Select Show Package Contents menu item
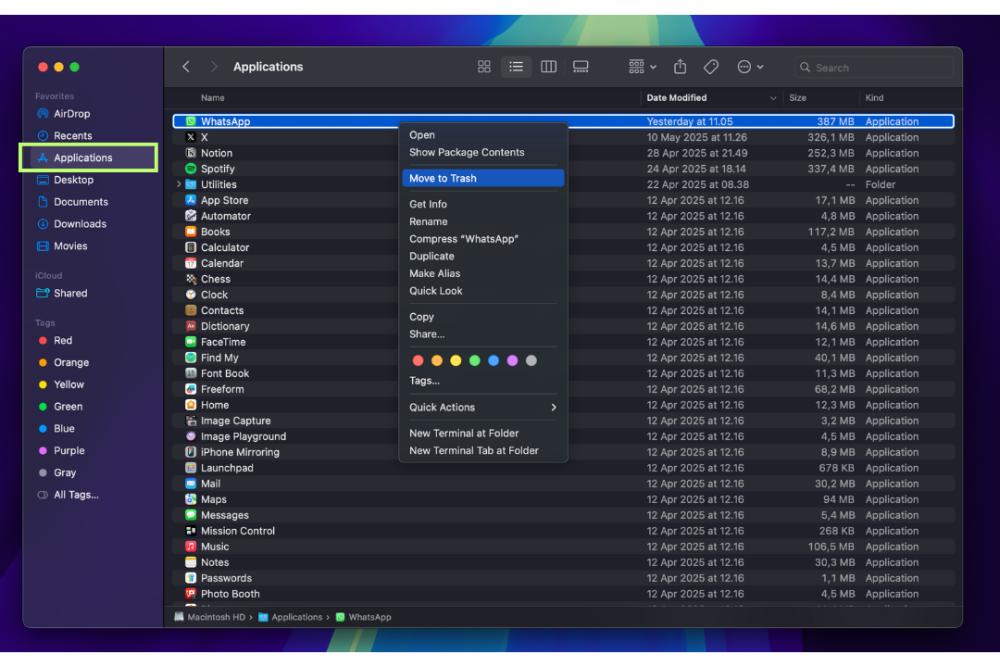This screenshot has height=667, width=1000. coord(483,152)
